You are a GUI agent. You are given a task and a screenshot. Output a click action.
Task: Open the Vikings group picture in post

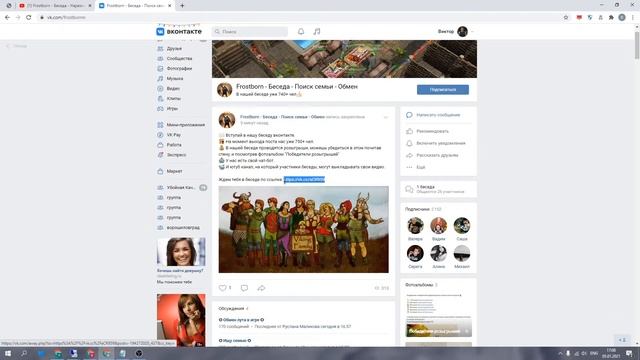coord(304,229)
